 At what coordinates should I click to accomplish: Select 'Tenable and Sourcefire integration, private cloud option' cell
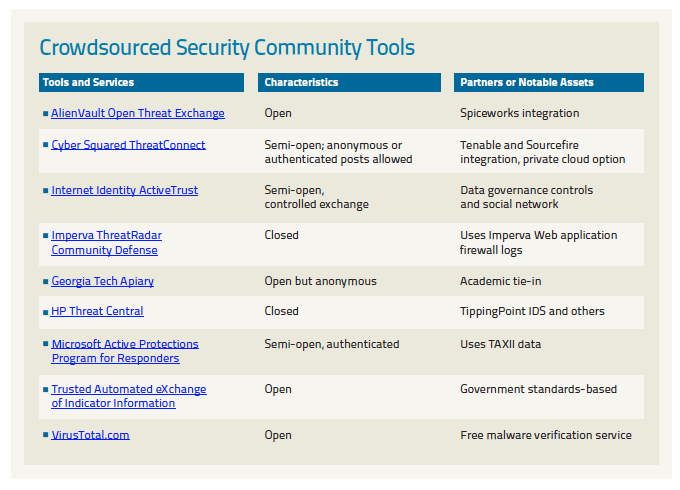coord(543,152)
